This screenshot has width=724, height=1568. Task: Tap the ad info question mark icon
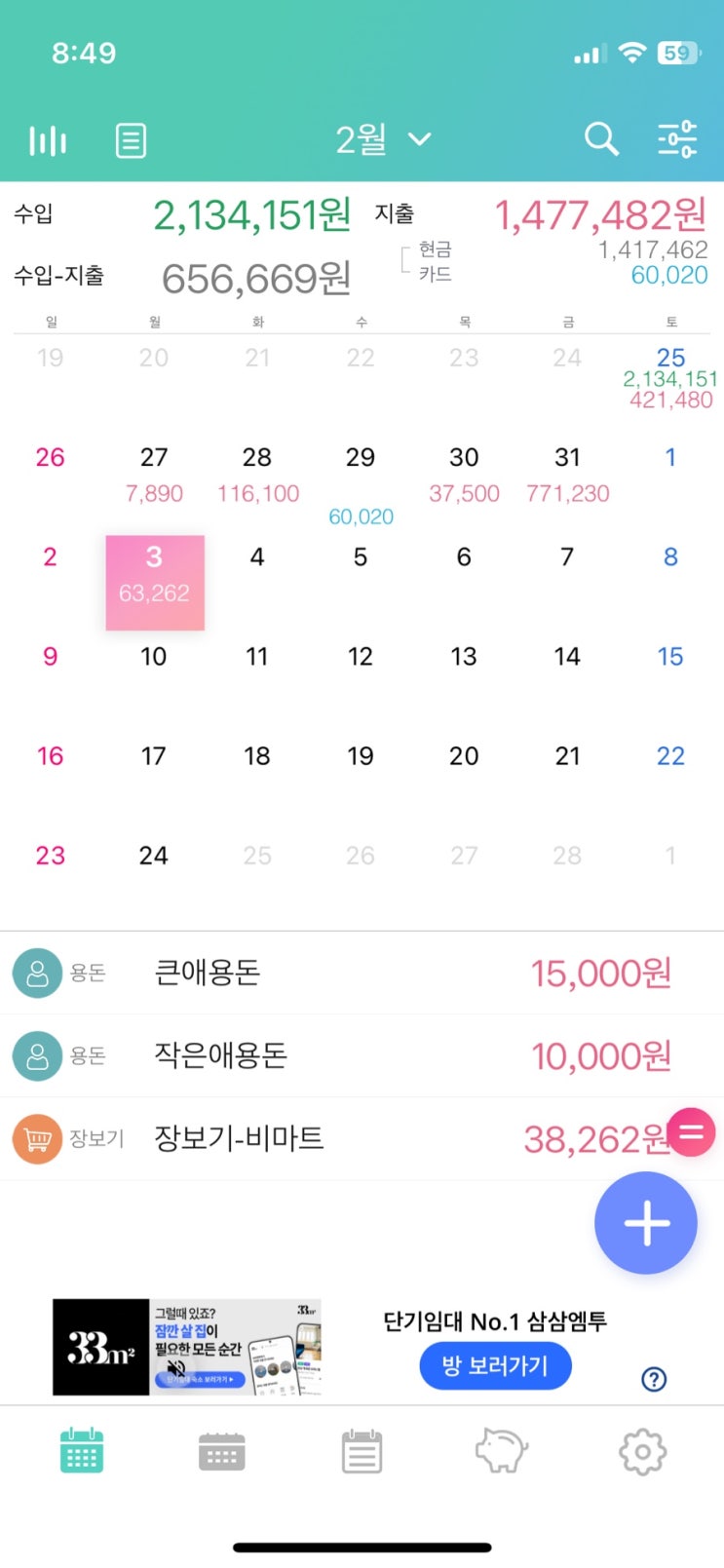point(654,1379)
